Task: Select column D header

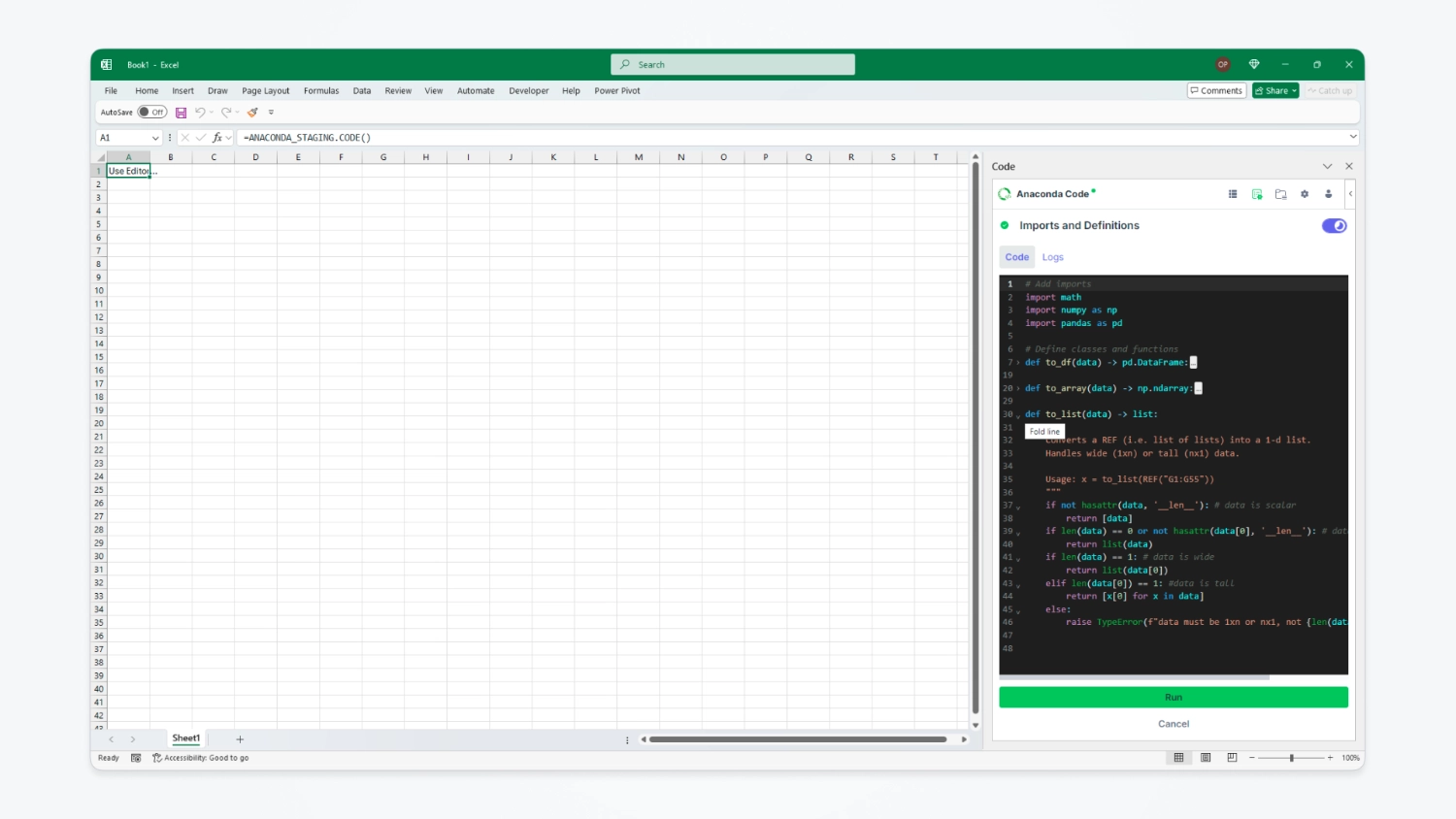Action: (255, 157)
